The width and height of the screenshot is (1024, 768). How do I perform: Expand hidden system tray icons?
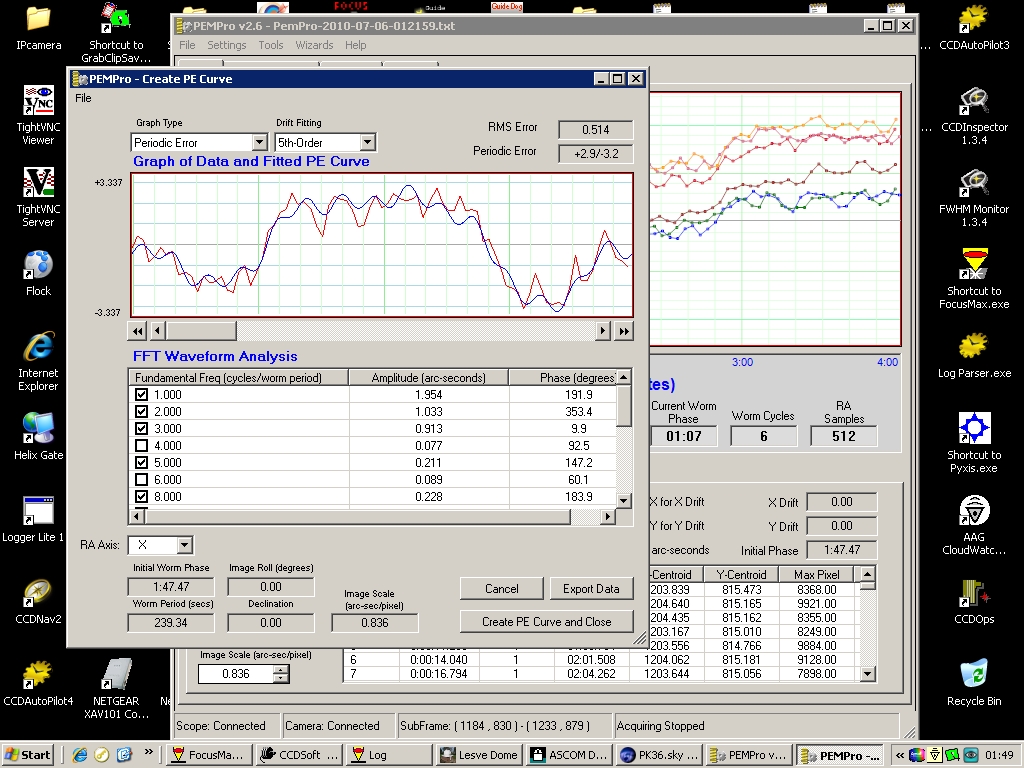[900, 755]
